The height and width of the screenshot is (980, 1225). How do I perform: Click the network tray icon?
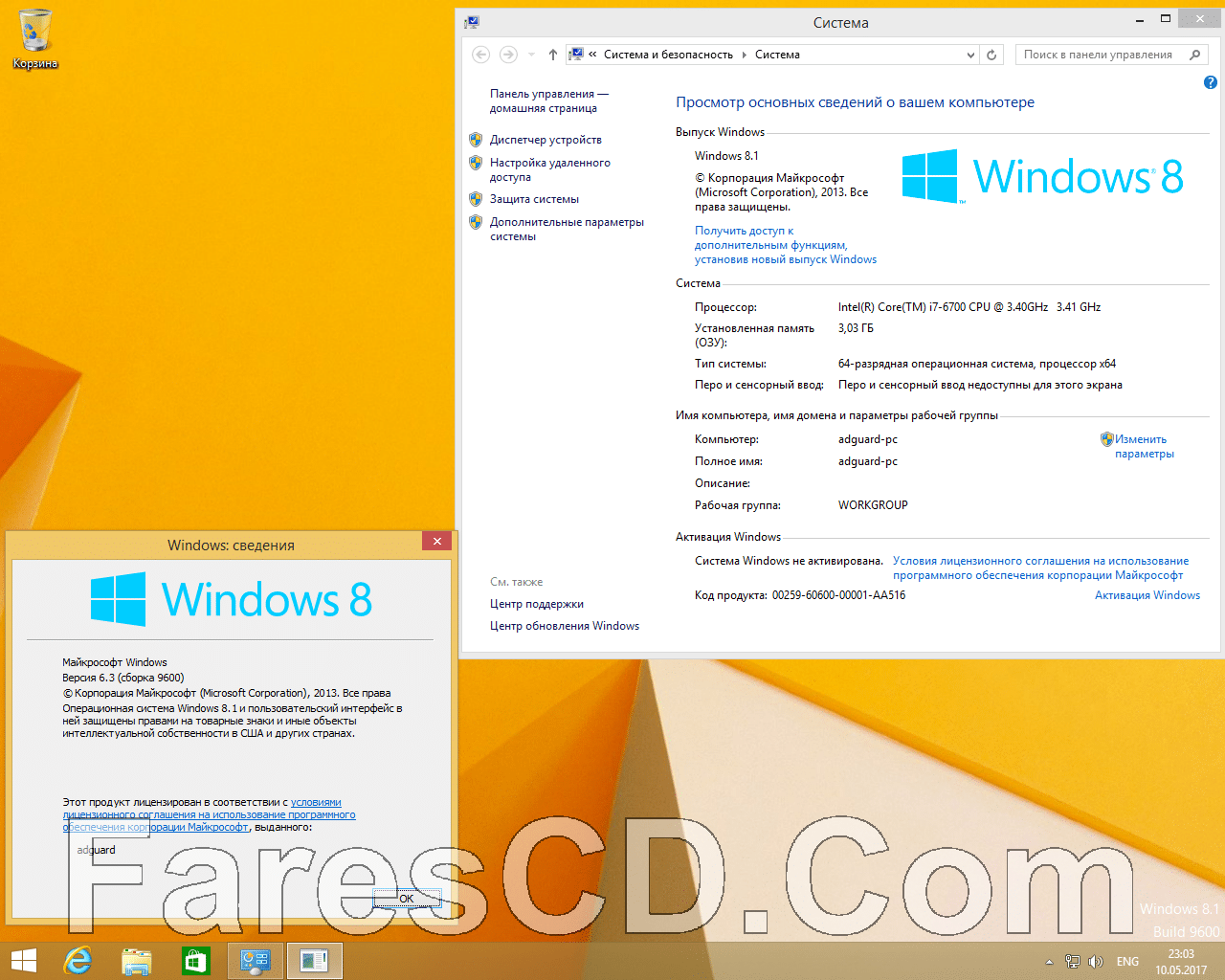[x=1073, y=962]
